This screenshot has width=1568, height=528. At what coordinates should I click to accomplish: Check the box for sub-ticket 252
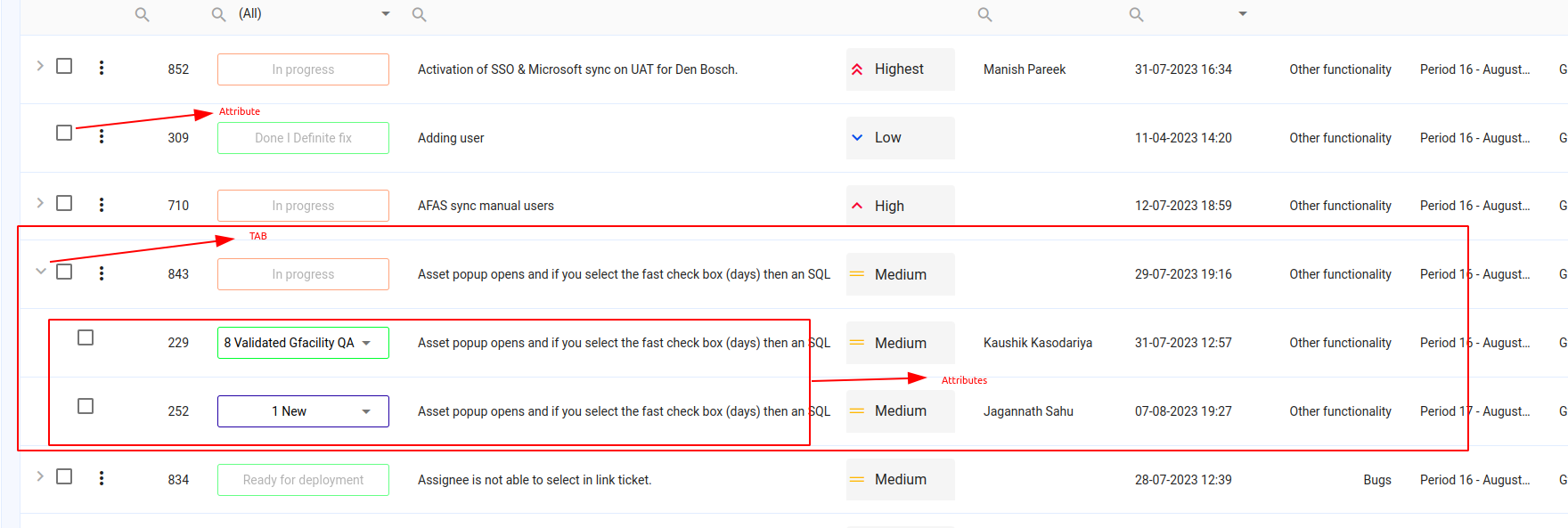click(86, 406)
